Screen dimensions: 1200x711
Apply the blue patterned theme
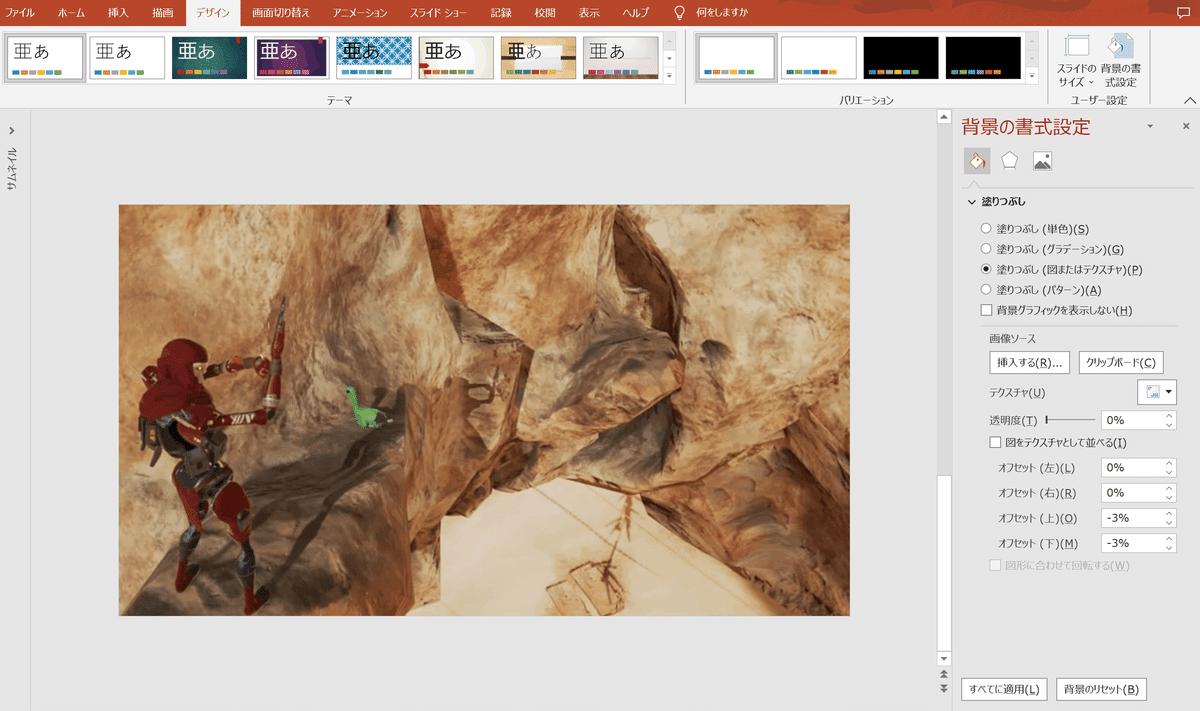click(374, 58)
